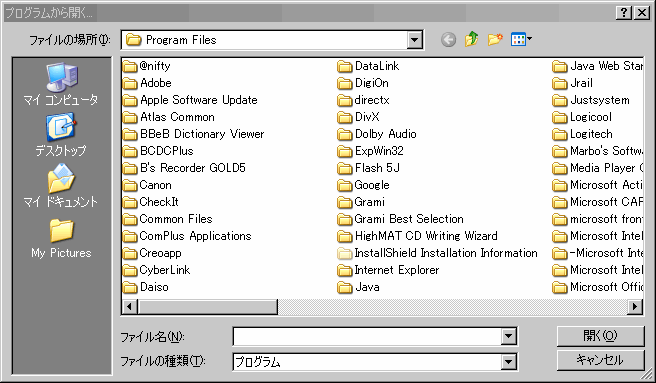Select the directx folder
The width and height of the screenshot is (656, 383).
point(364,100)
